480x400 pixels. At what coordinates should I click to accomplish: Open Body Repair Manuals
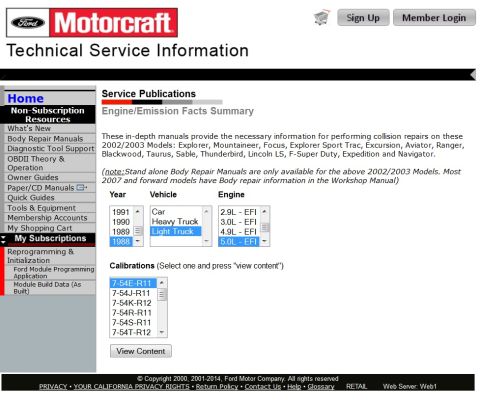pos(45,139)
